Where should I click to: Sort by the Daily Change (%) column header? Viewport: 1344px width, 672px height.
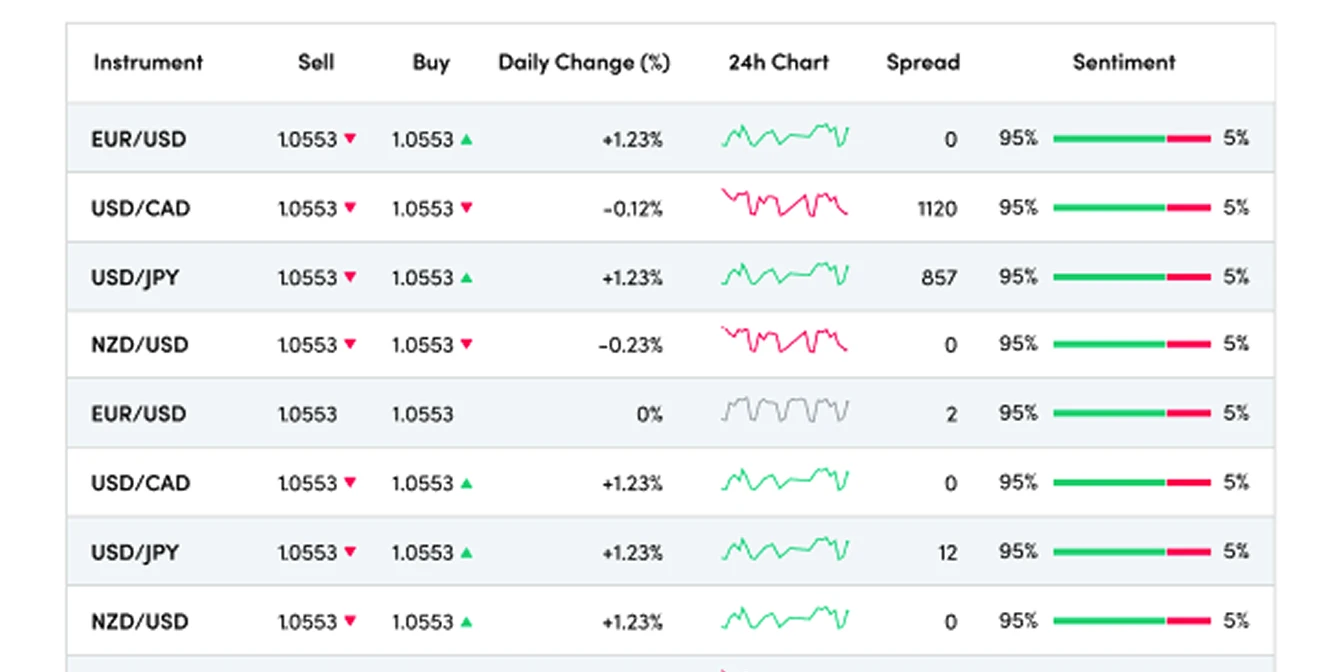pyautogui.click(x=584, y=62)
